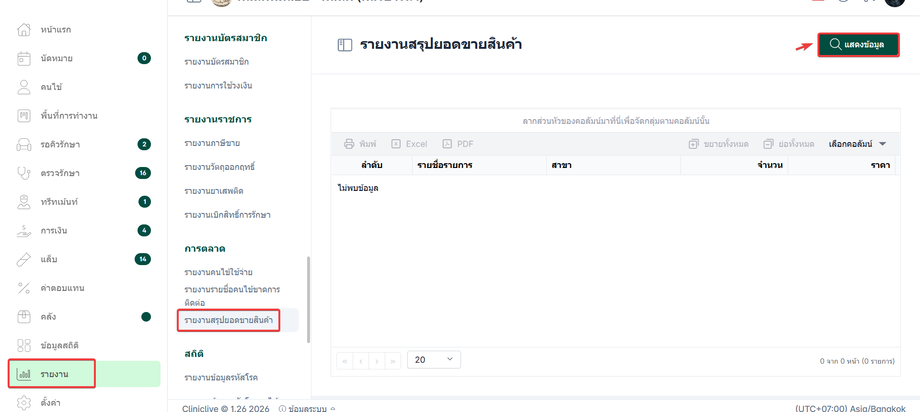Sort by the รายชื่อรายการ column header
920x412 pixels.
click(x=479, y=166)
